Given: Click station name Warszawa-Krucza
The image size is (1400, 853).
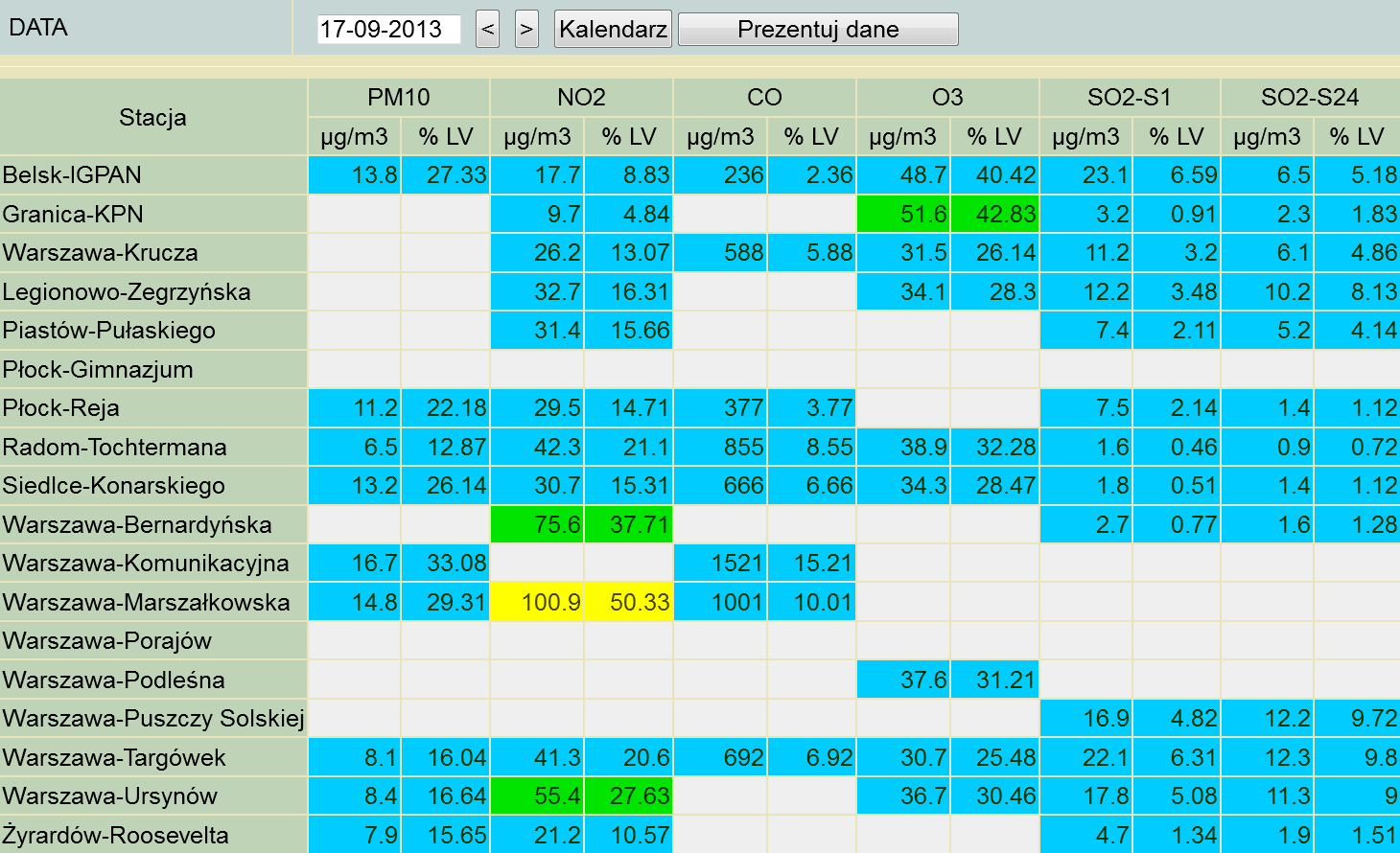Looking at the screenshot, I should tap(101, 253).
